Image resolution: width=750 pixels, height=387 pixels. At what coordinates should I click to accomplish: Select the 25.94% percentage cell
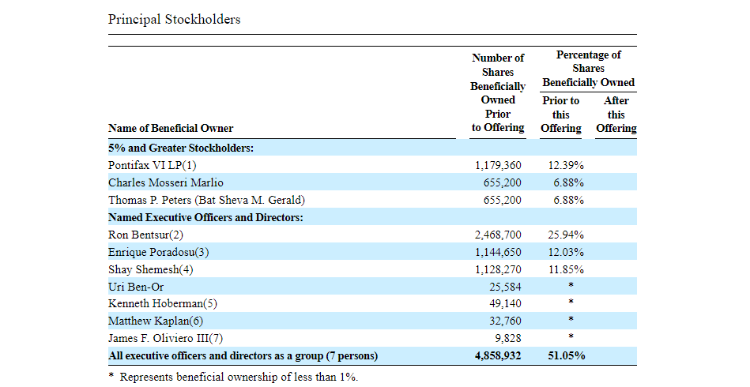[x=566, y=235]
